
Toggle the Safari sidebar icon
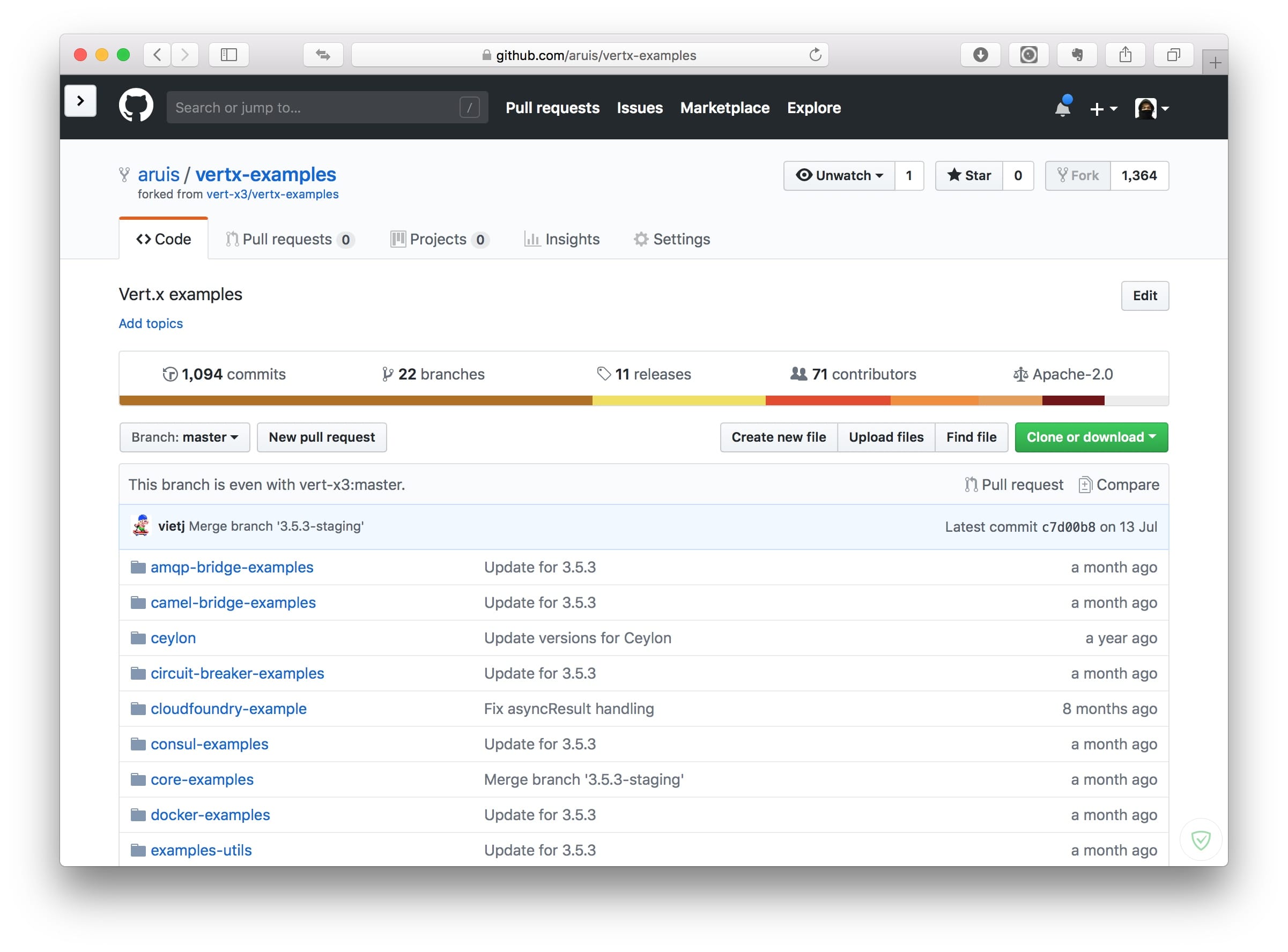coord(229,55)
